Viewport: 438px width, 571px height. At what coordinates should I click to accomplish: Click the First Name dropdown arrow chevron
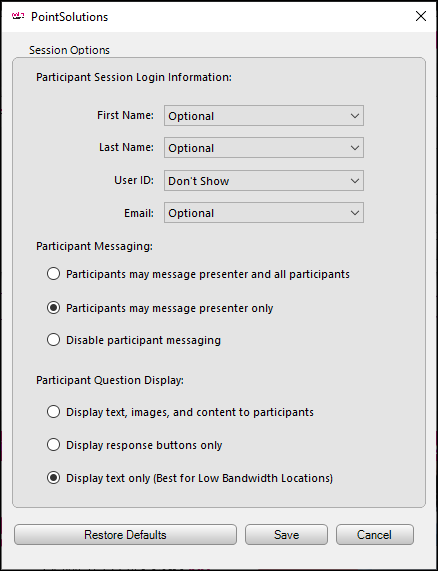click(355, 116)
